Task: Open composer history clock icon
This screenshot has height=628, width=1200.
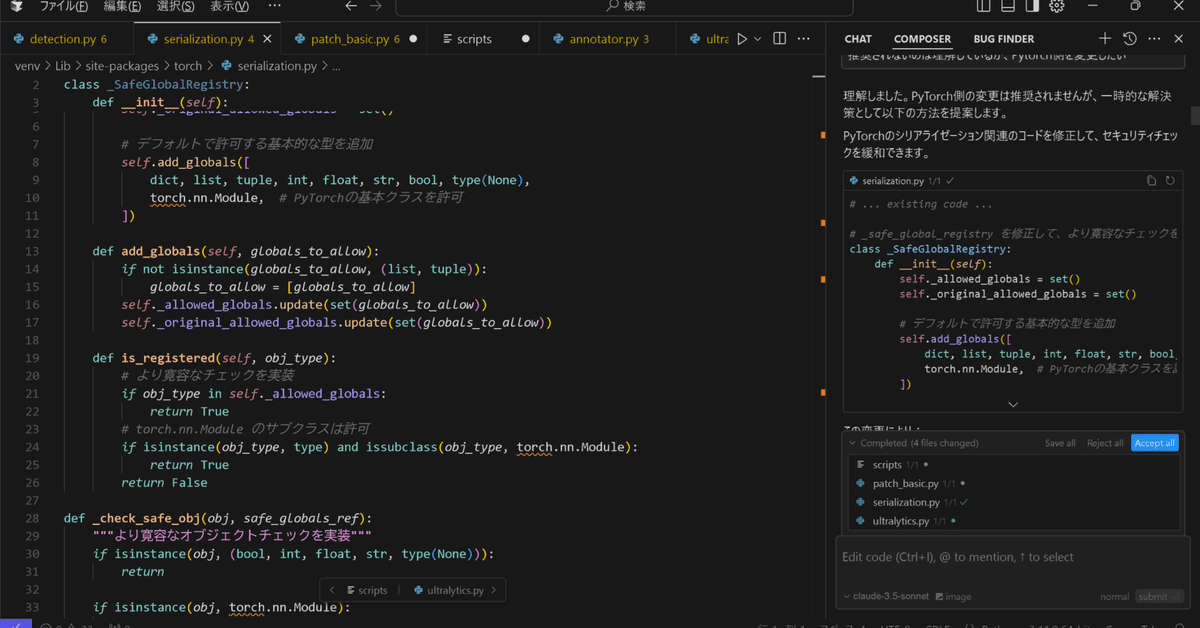Action: (x=1129, y=39)
